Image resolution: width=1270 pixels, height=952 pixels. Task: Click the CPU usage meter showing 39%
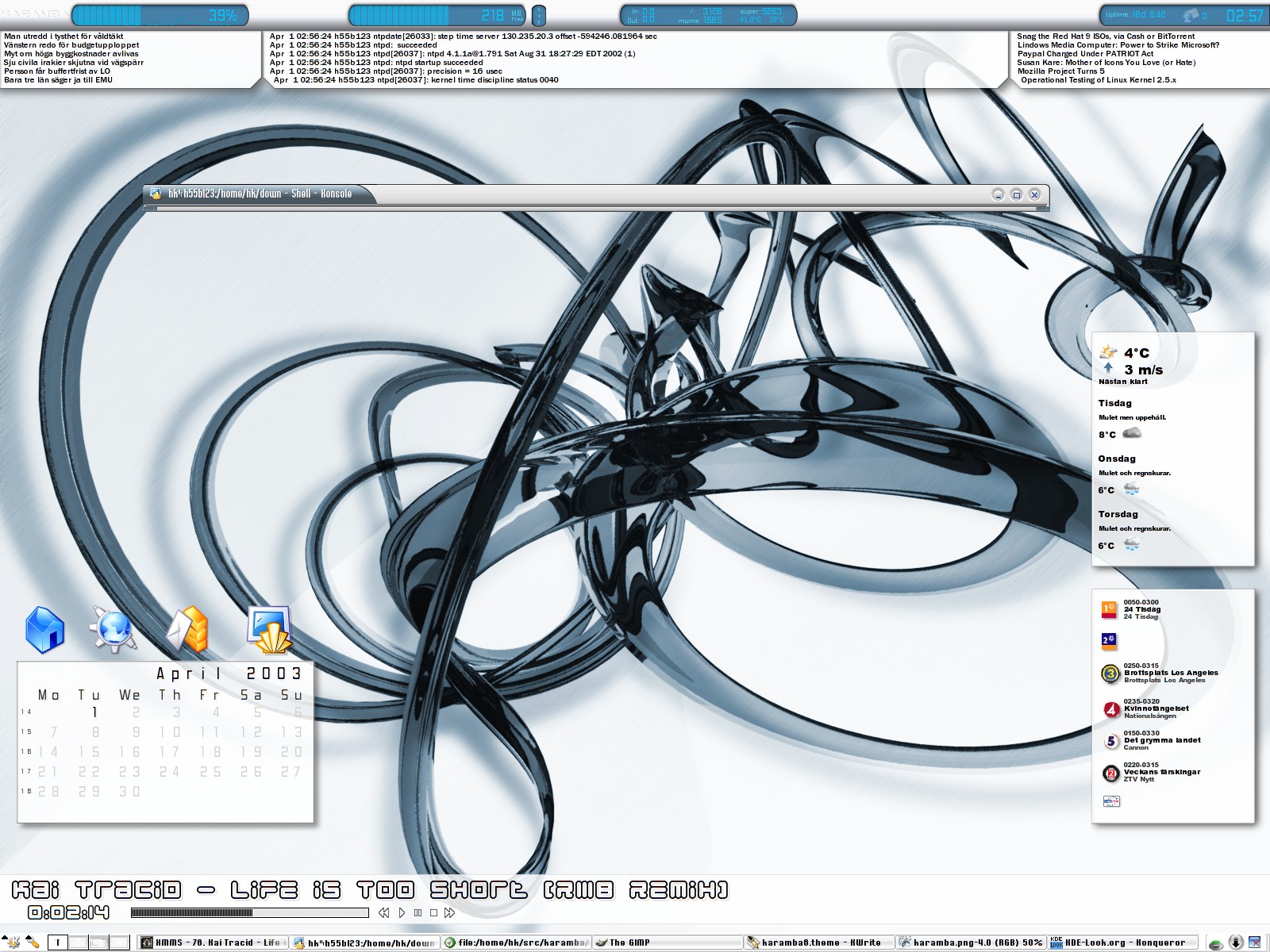click(160, 15)
